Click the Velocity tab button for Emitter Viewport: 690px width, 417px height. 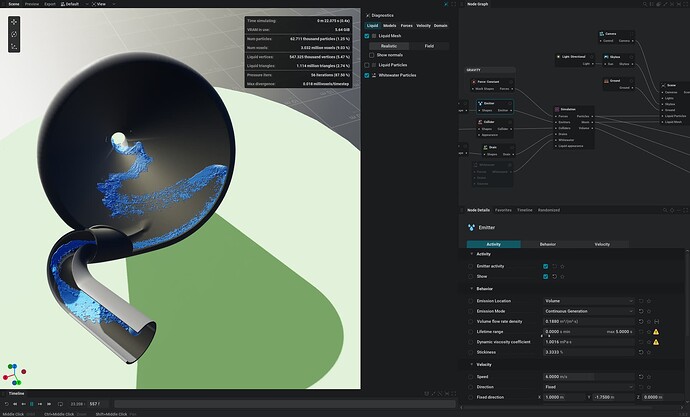603,243
